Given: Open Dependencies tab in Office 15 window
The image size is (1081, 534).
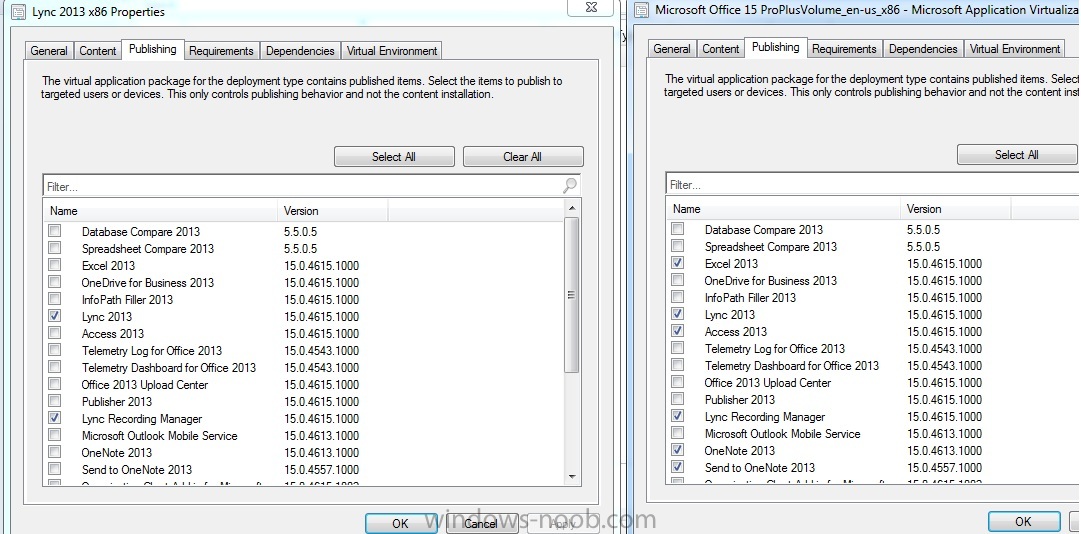Looking at the screenshot, I should [923, 49].
